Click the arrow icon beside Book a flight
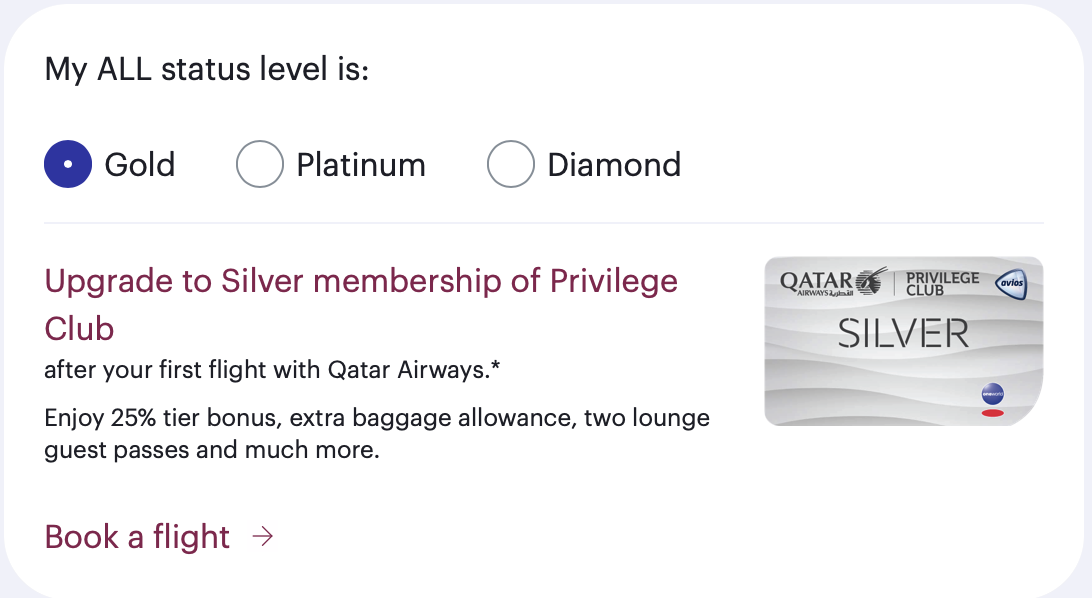This screenshot has height=598, width=1092. 262,537
